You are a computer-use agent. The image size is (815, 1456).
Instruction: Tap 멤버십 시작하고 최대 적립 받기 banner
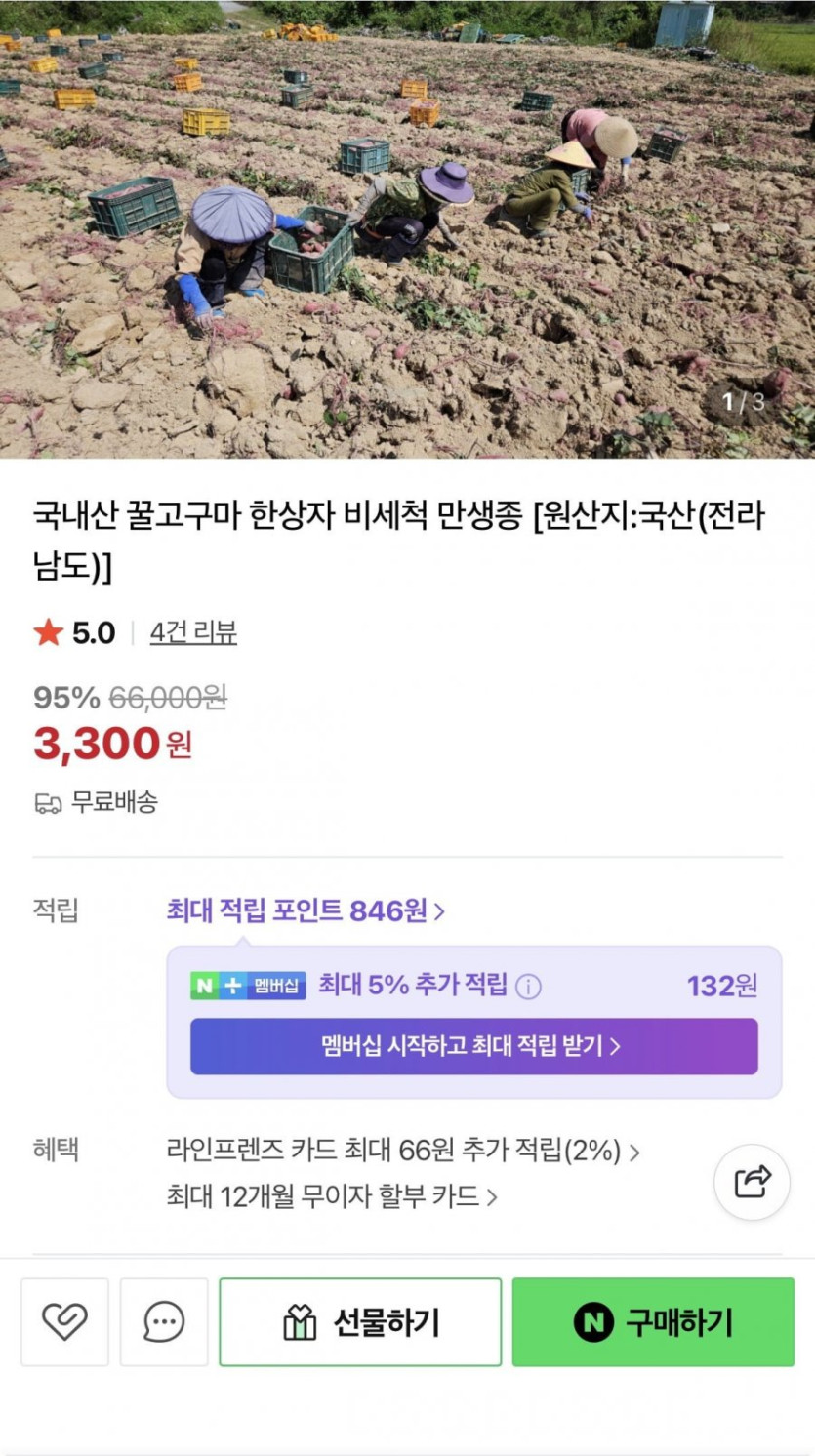click(473, 1046)
